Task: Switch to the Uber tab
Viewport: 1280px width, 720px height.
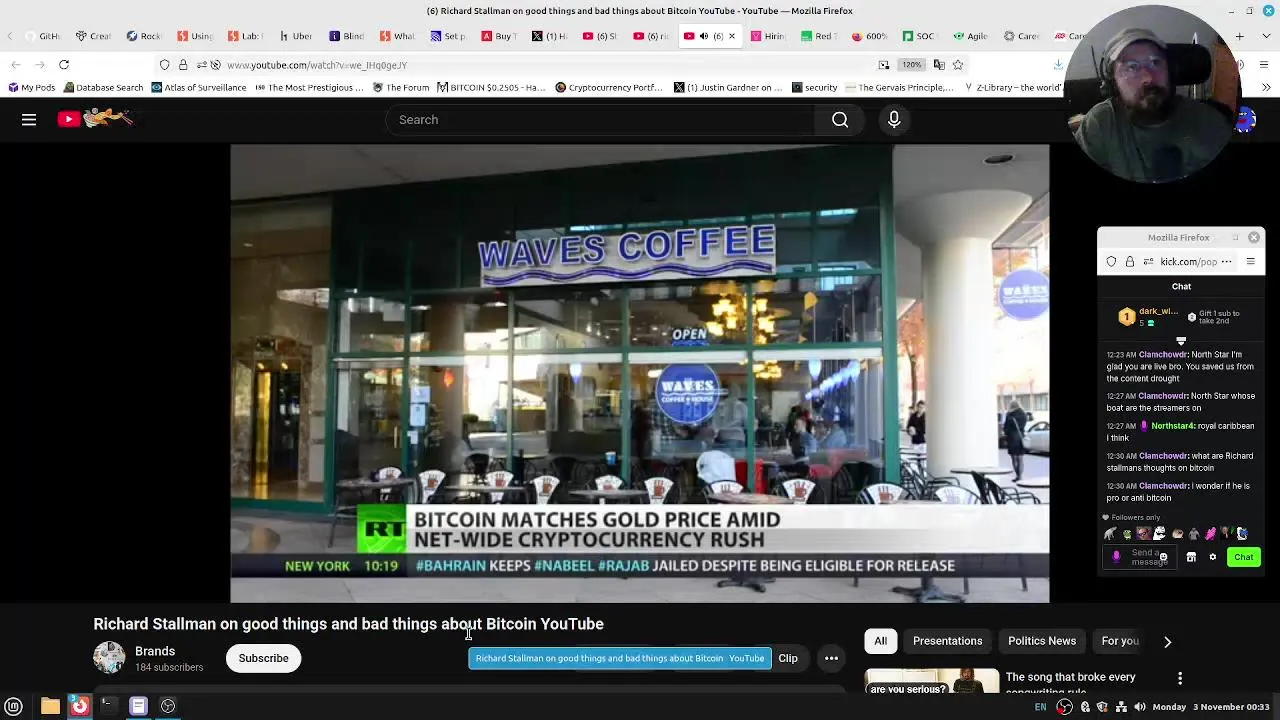Action: [296, 36]
